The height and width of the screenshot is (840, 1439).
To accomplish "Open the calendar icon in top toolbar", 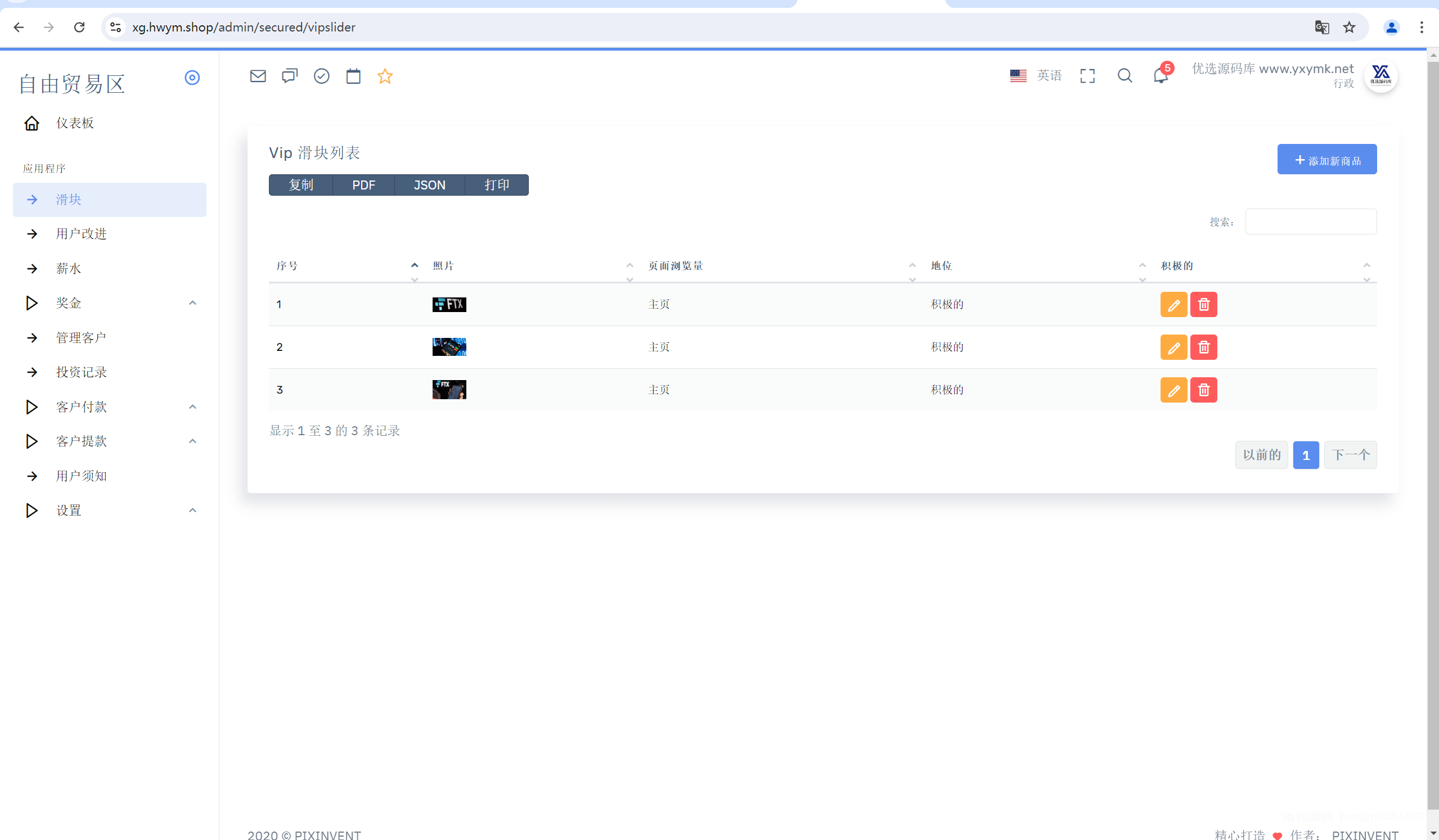I will pyautogui.click(x=353, y=76).
